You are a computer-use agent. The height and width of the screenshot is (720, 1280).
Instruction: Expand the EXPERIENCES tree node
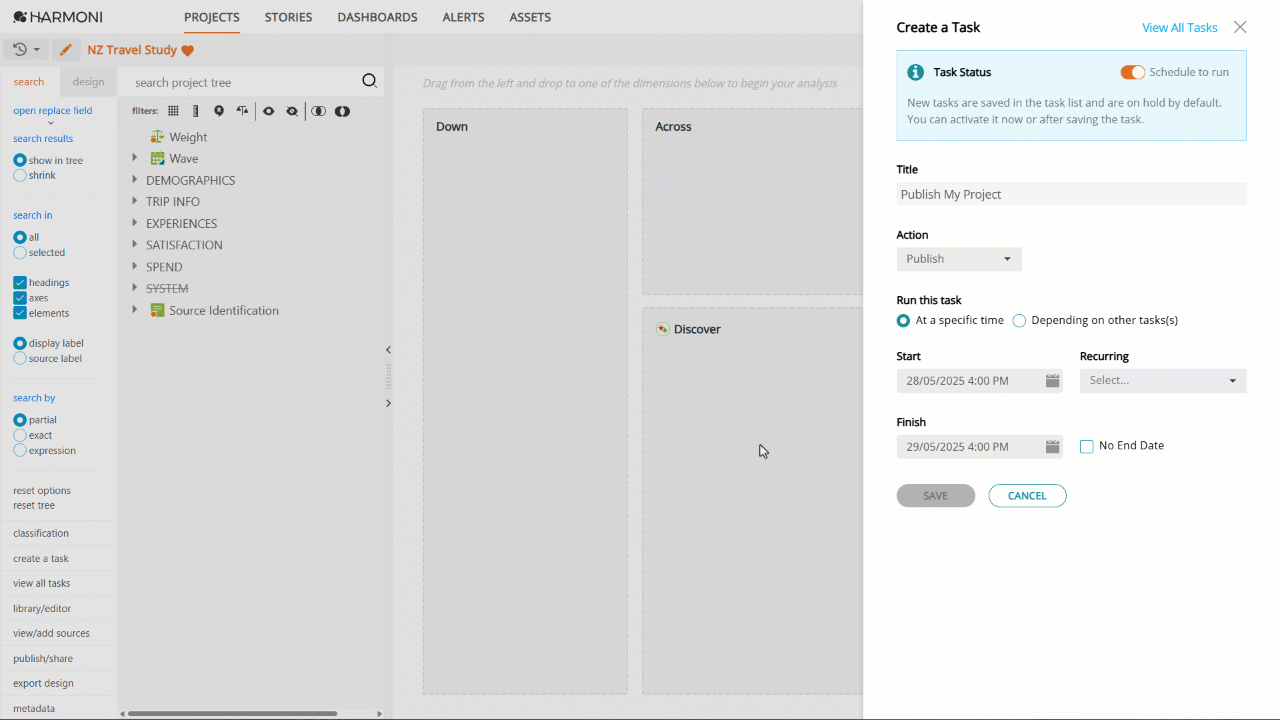[135, 223]
